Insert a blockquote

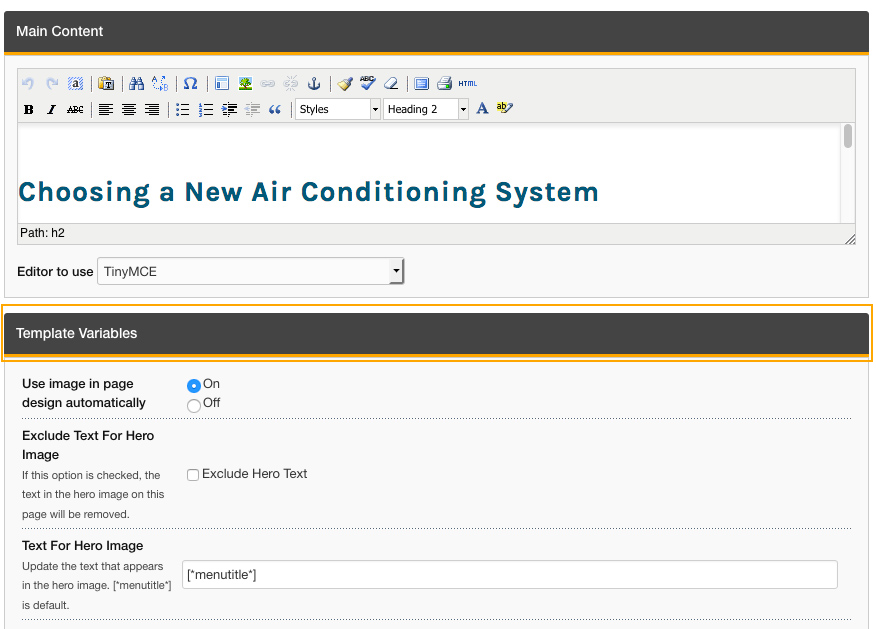tap(275, 110)
